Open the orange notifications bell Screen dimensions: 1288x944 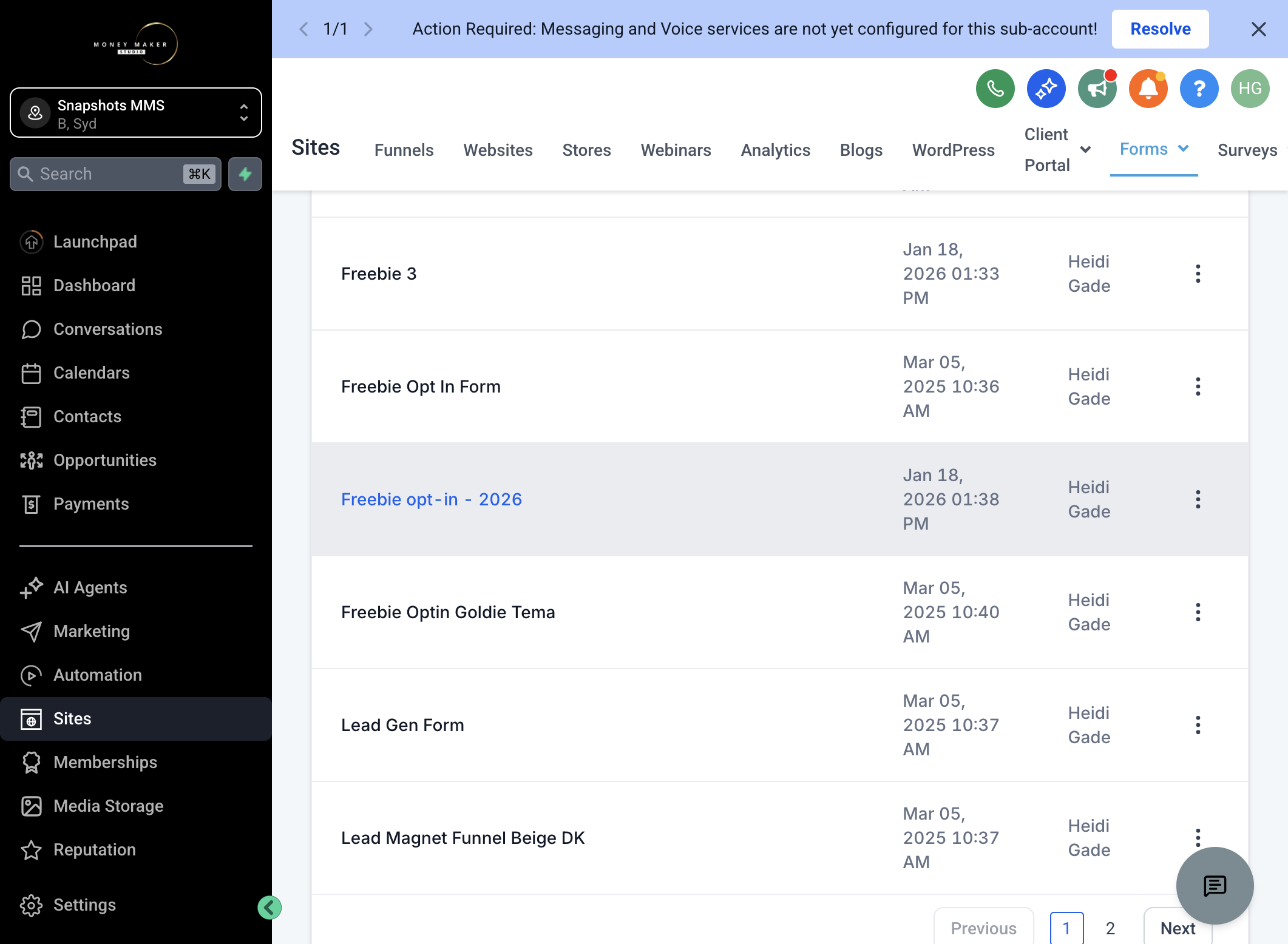[x=1148, y=89]
